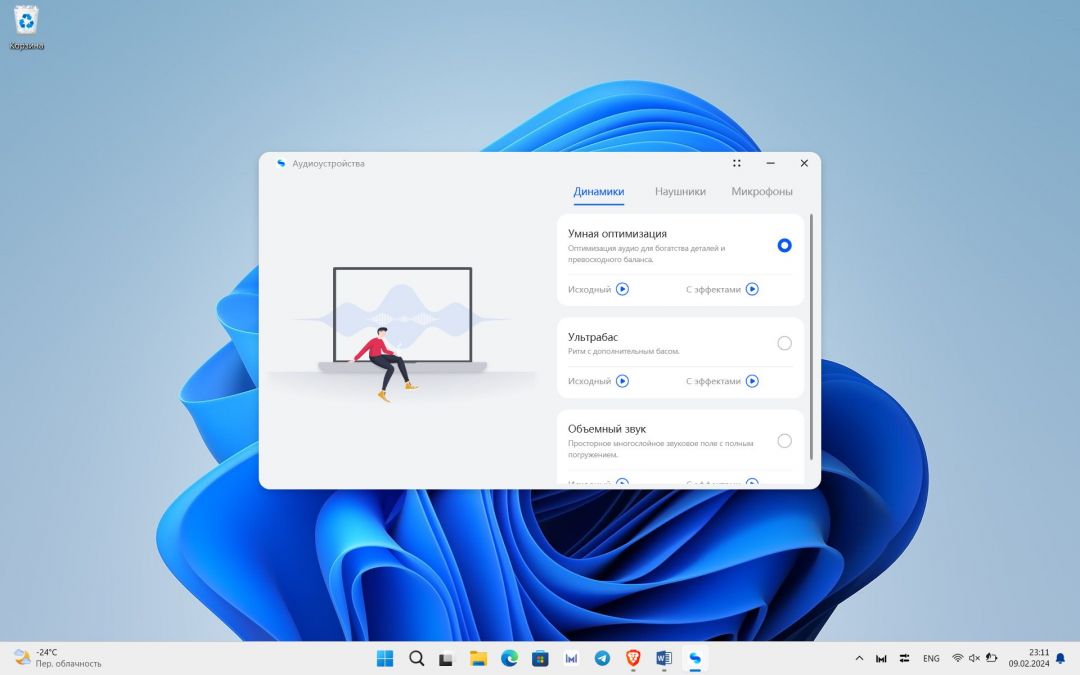Image resolution: width=1080 pixels, height=675 pixels.
Task: Click the Умная оптимизация heading text
Action: [x=617, y=233]
